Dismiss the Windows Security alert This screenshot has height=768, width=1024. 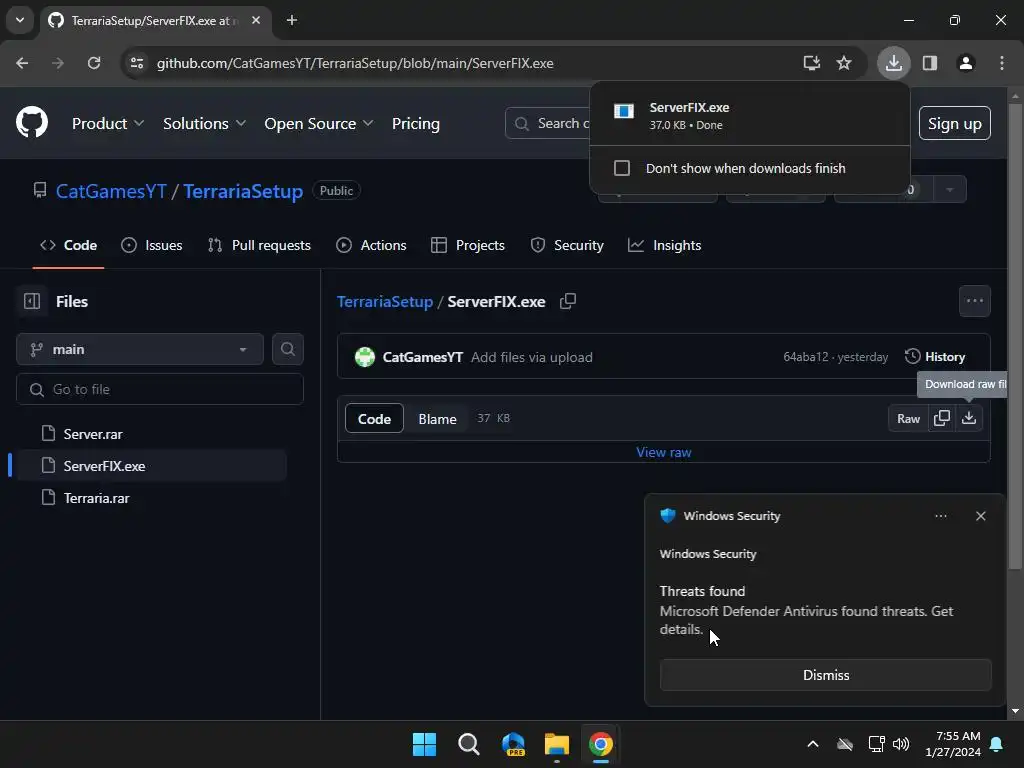825,675
